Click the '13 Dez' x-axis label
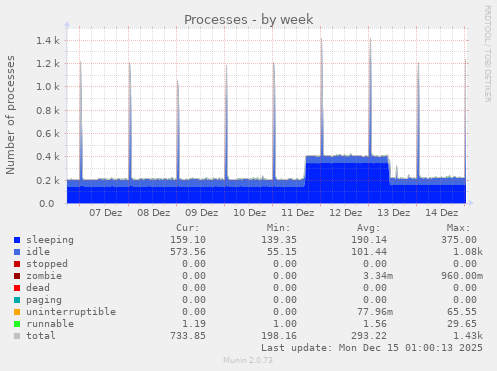 (x=394, y=213)
